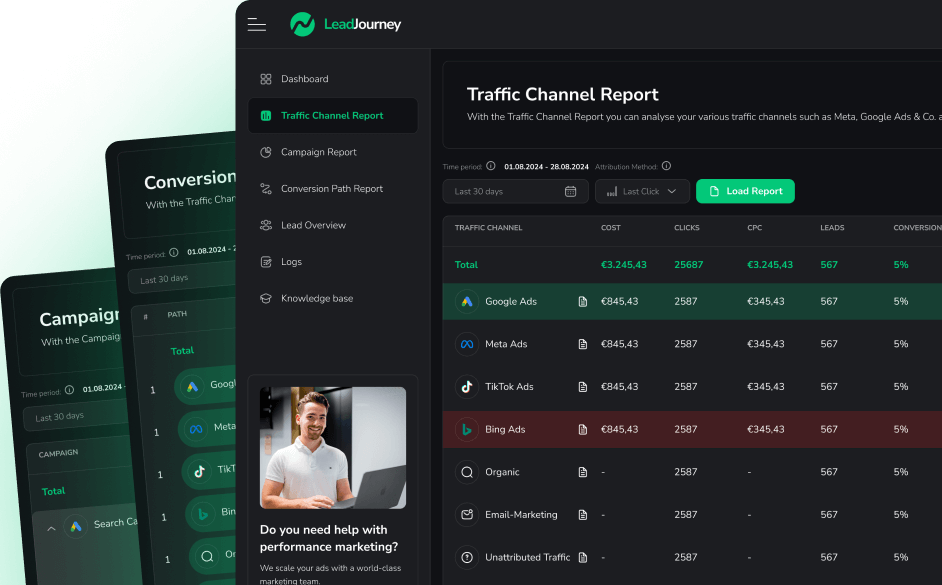
Task: Click the photo of the man with laptop
Action: click(333, 447)
